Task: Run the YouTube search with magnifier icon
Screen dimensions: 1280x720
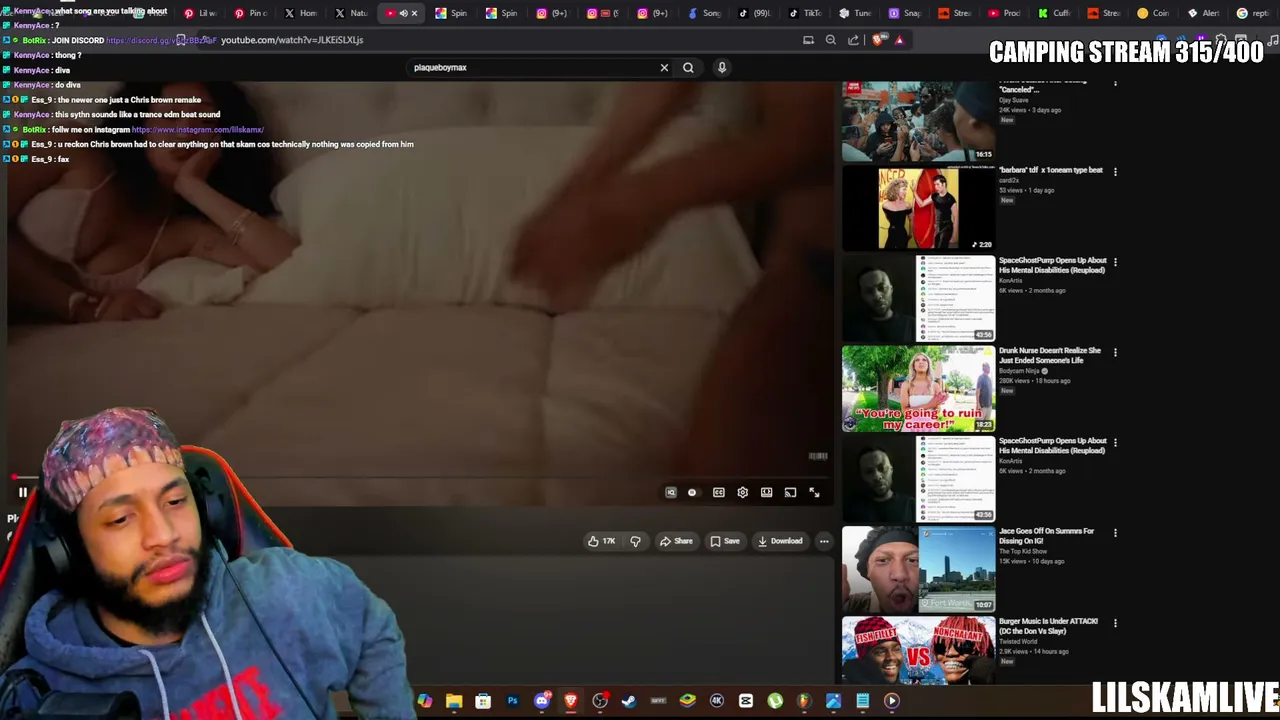Action: 688,67
